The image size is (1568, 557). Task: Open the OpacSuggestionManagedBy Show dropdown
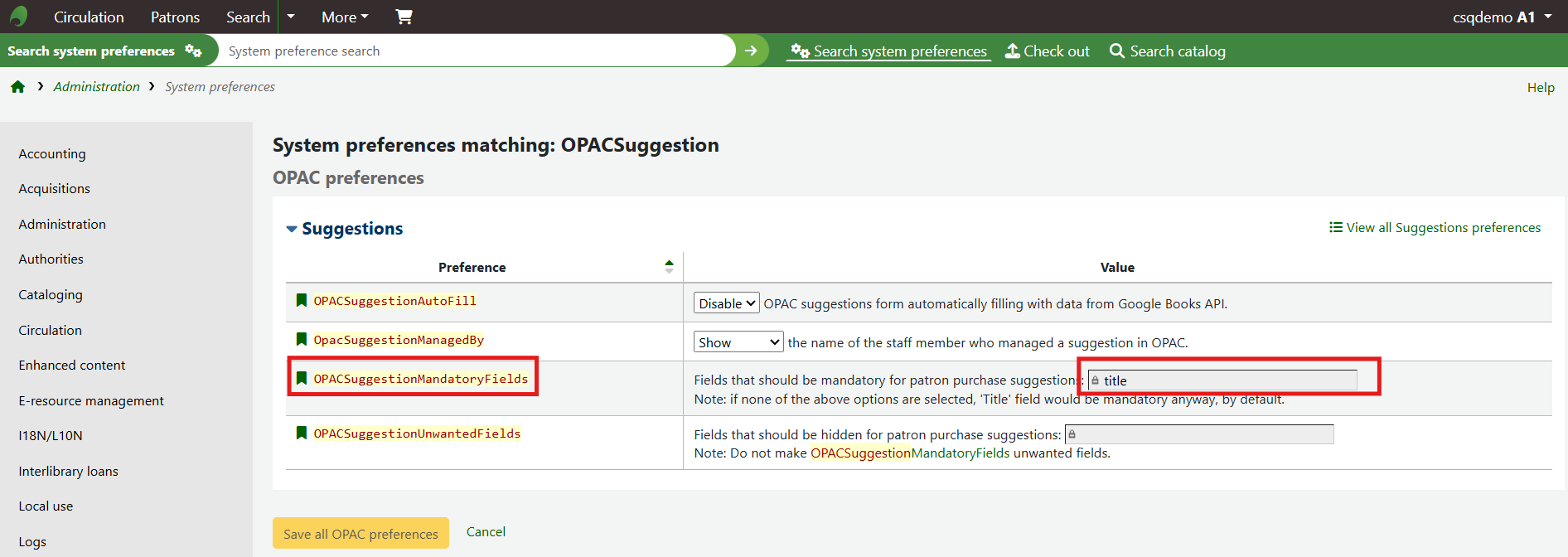point(738,342)
